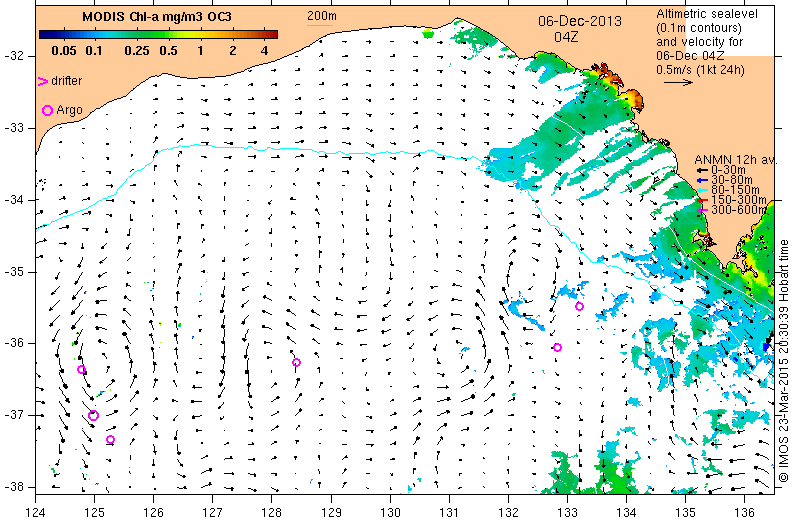Click the 133 longitude axis label

coord(567,511)
